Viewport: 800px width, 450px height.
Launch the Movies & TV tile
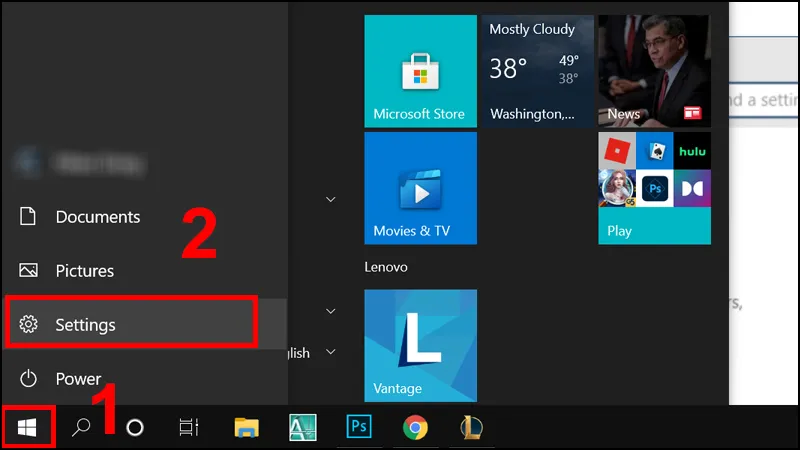click(420, 188)
